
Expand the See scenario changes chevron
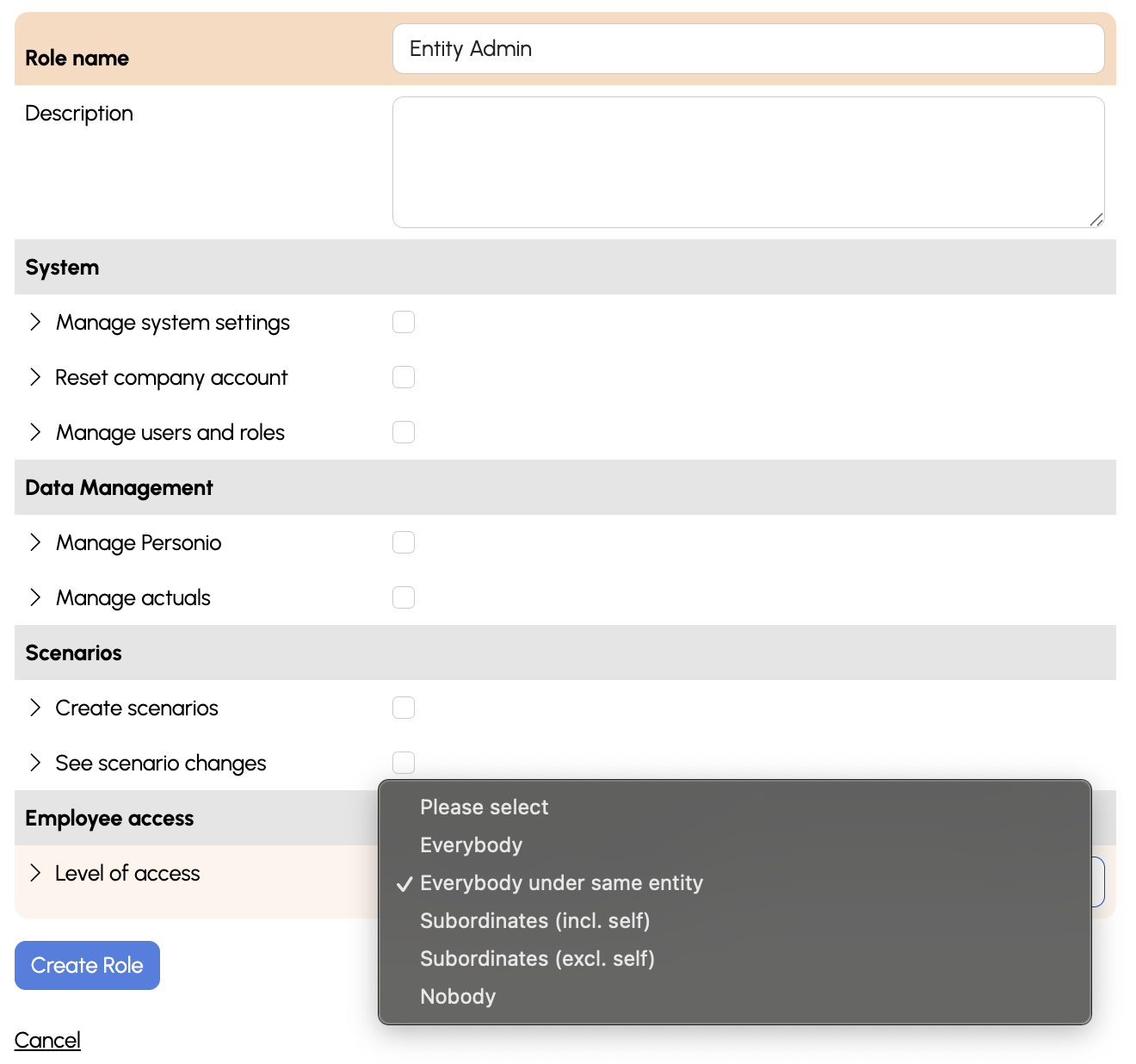pyautogui.click(x=35, y=763)
